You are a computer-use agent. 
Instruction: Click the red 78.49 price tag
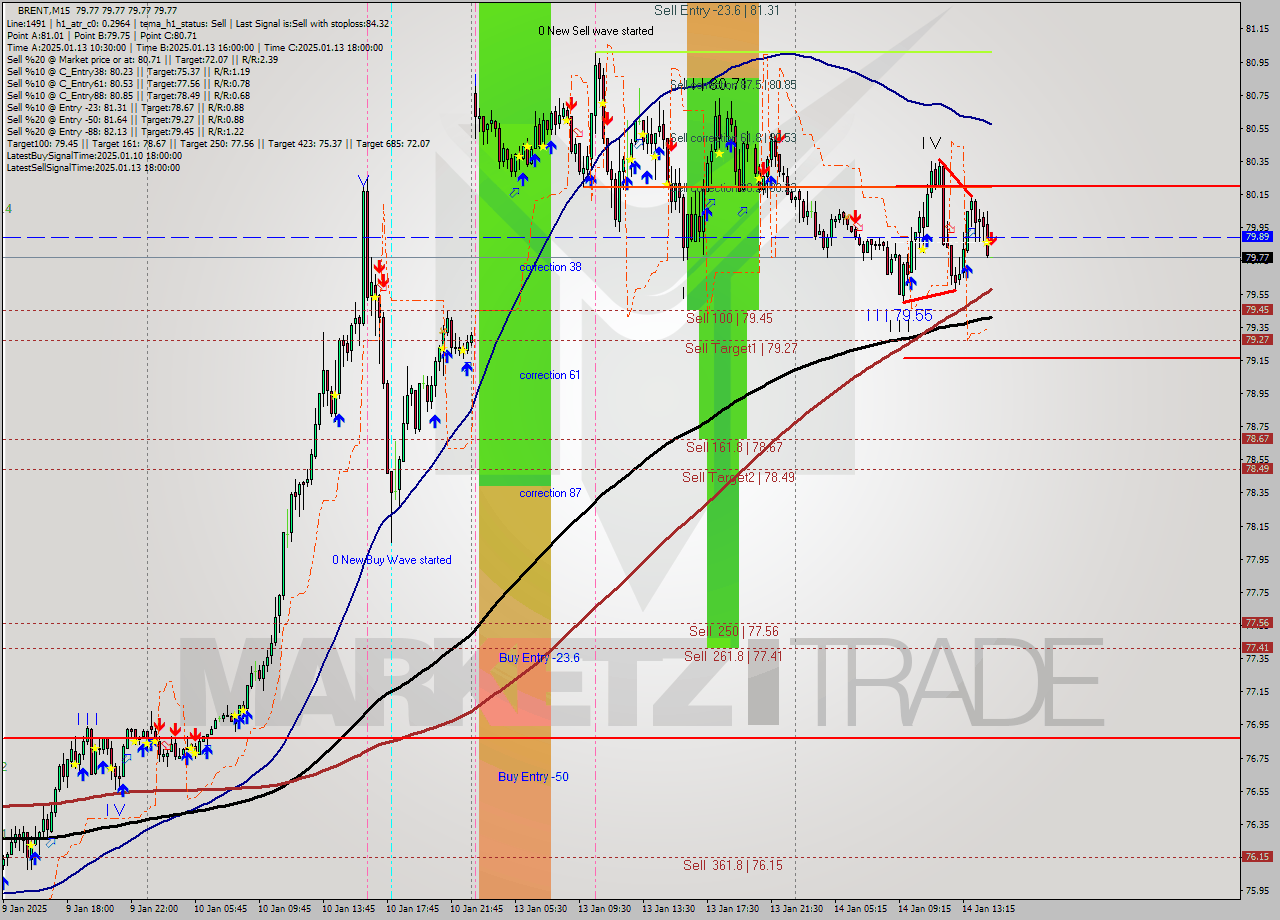1257,469
